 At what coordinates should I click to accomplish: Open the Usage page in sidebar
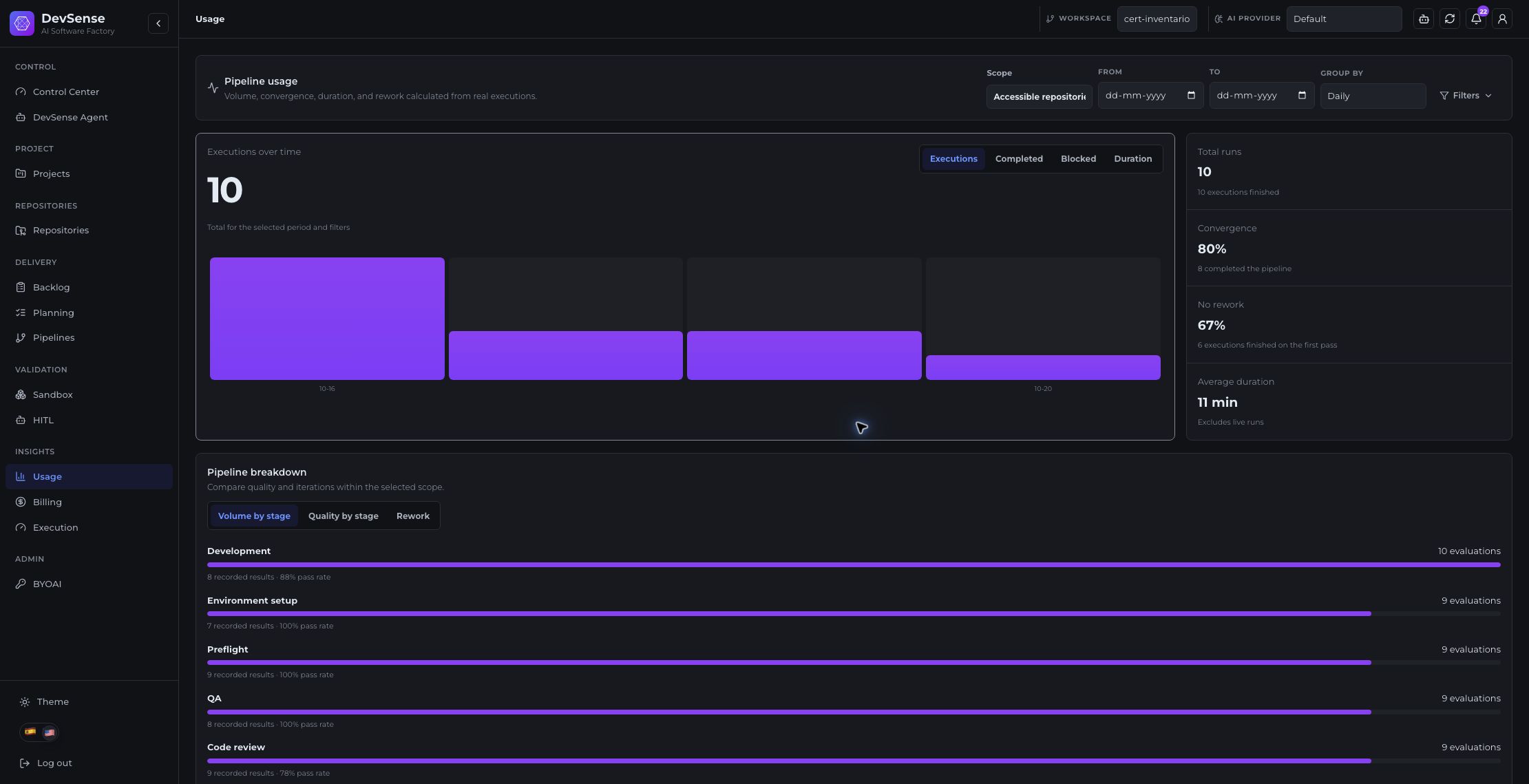pyautogui.click(x=89, y=476)
